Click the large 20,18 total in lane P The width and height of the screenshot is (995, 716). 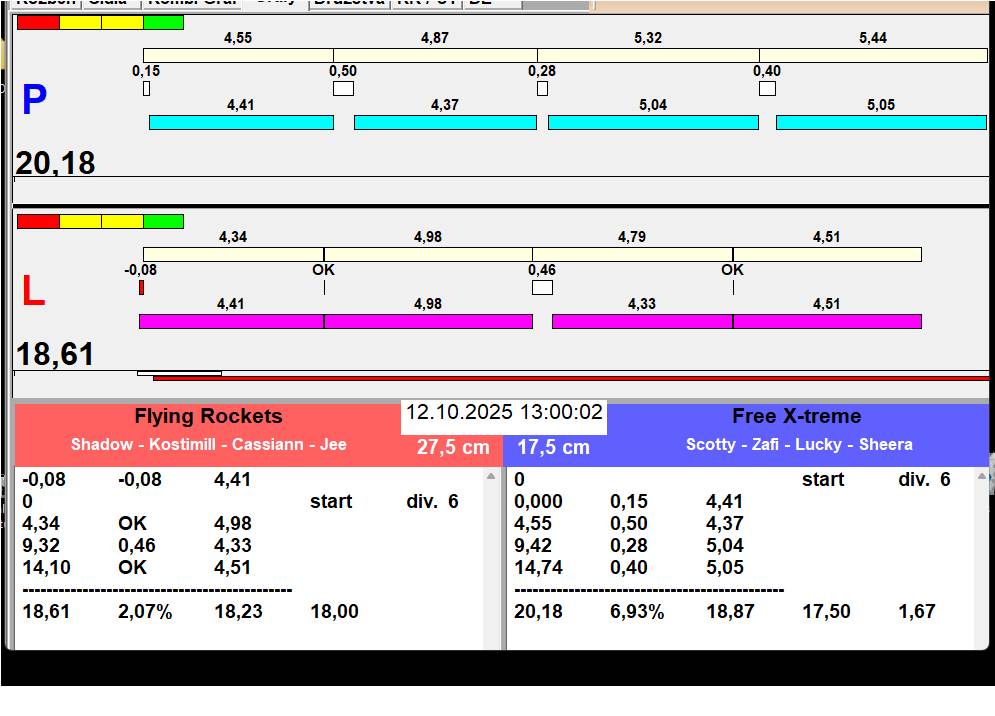[55, 163]
